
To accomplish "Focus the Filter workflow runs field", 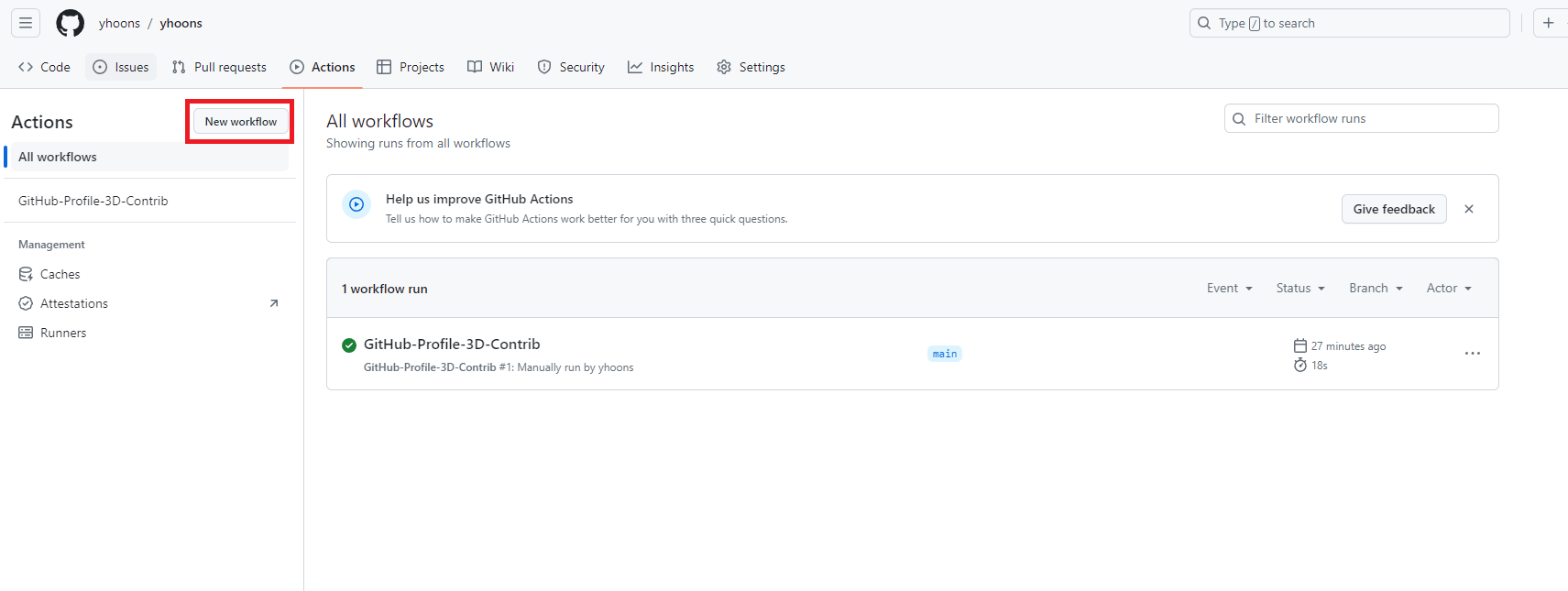I will (1361, 118).
